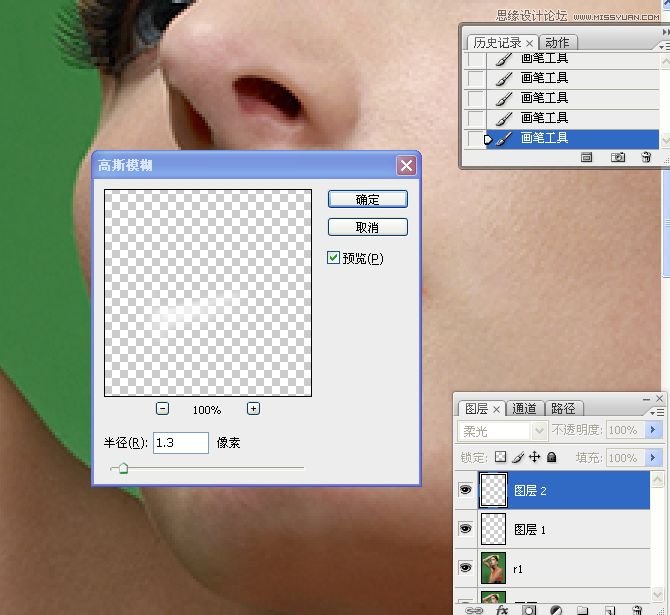The height and width of the screenshot is (615, 670).
Task: Delete current state in History panel
Action: [646, 158]
